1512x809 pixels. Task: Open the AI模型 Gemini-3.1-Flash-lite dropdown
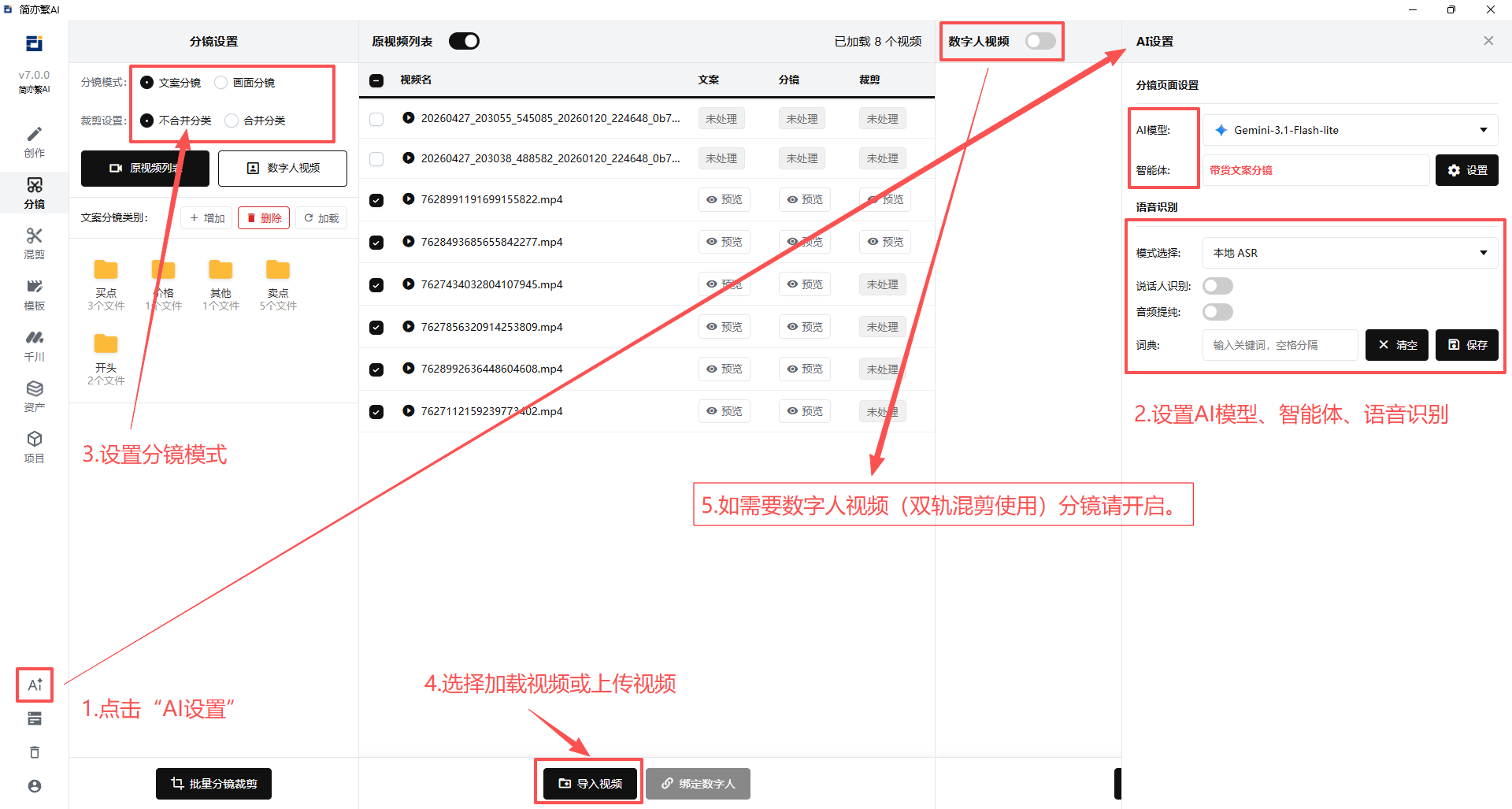tap(1350, 130)
